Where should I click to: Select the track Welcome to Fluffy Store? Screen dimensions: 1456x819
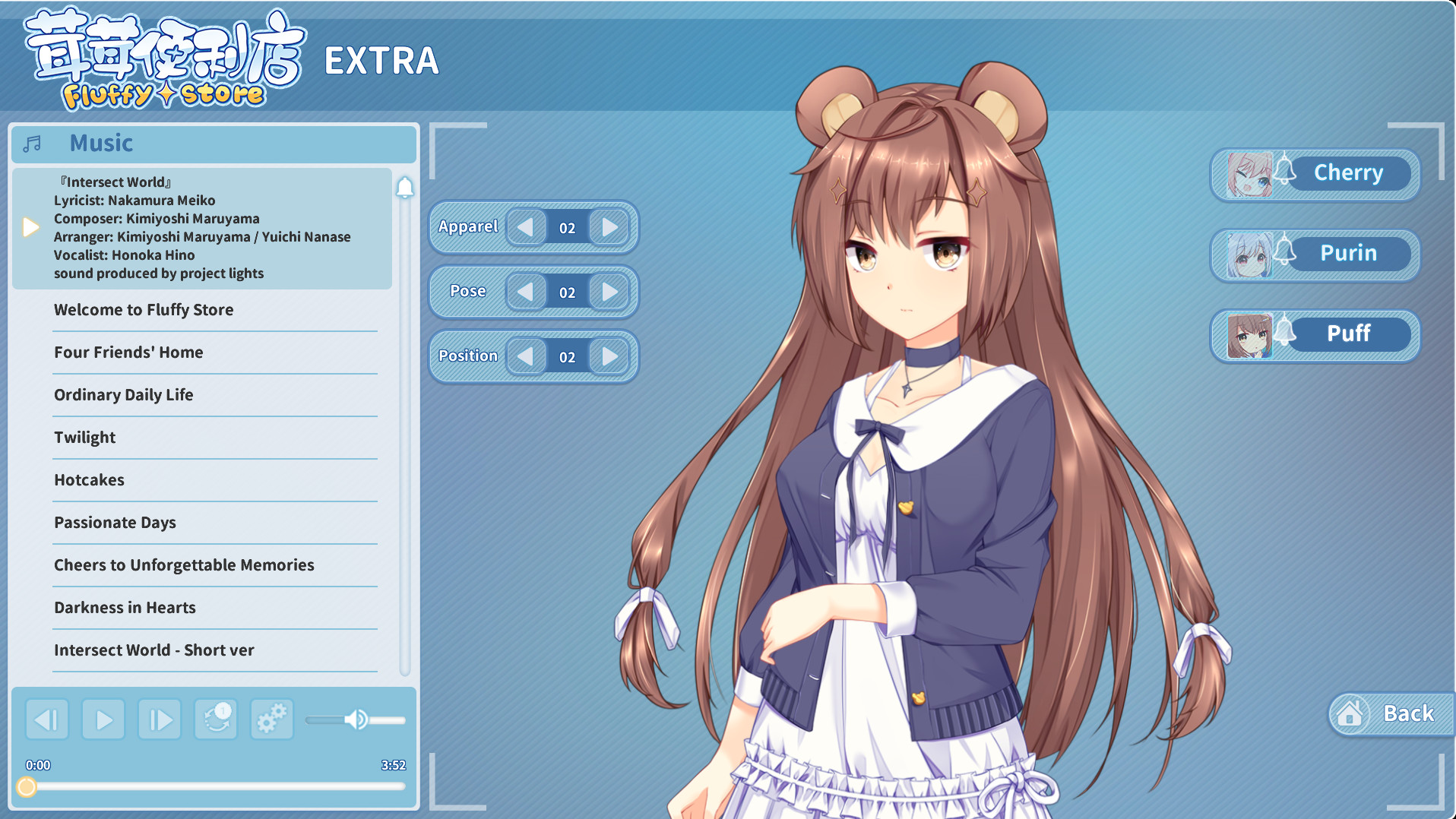[144, 310]
